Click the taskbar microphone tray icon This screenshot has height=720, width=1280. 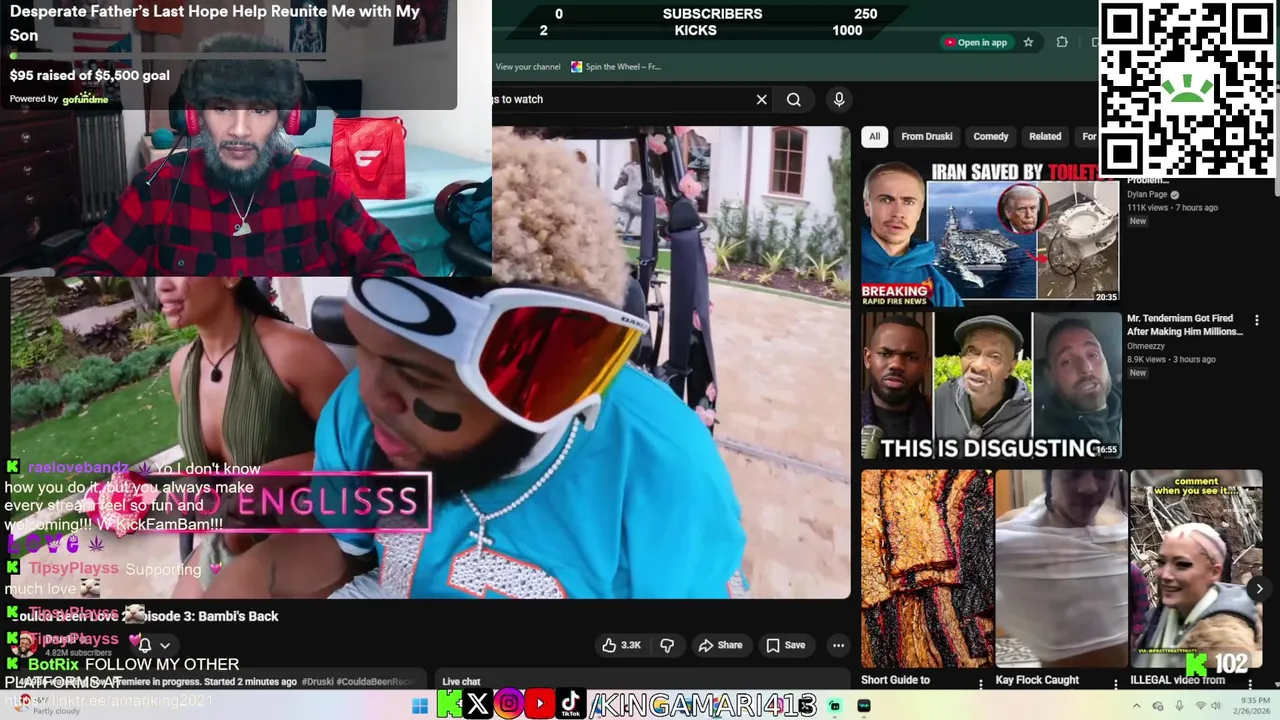(1178, 706)
